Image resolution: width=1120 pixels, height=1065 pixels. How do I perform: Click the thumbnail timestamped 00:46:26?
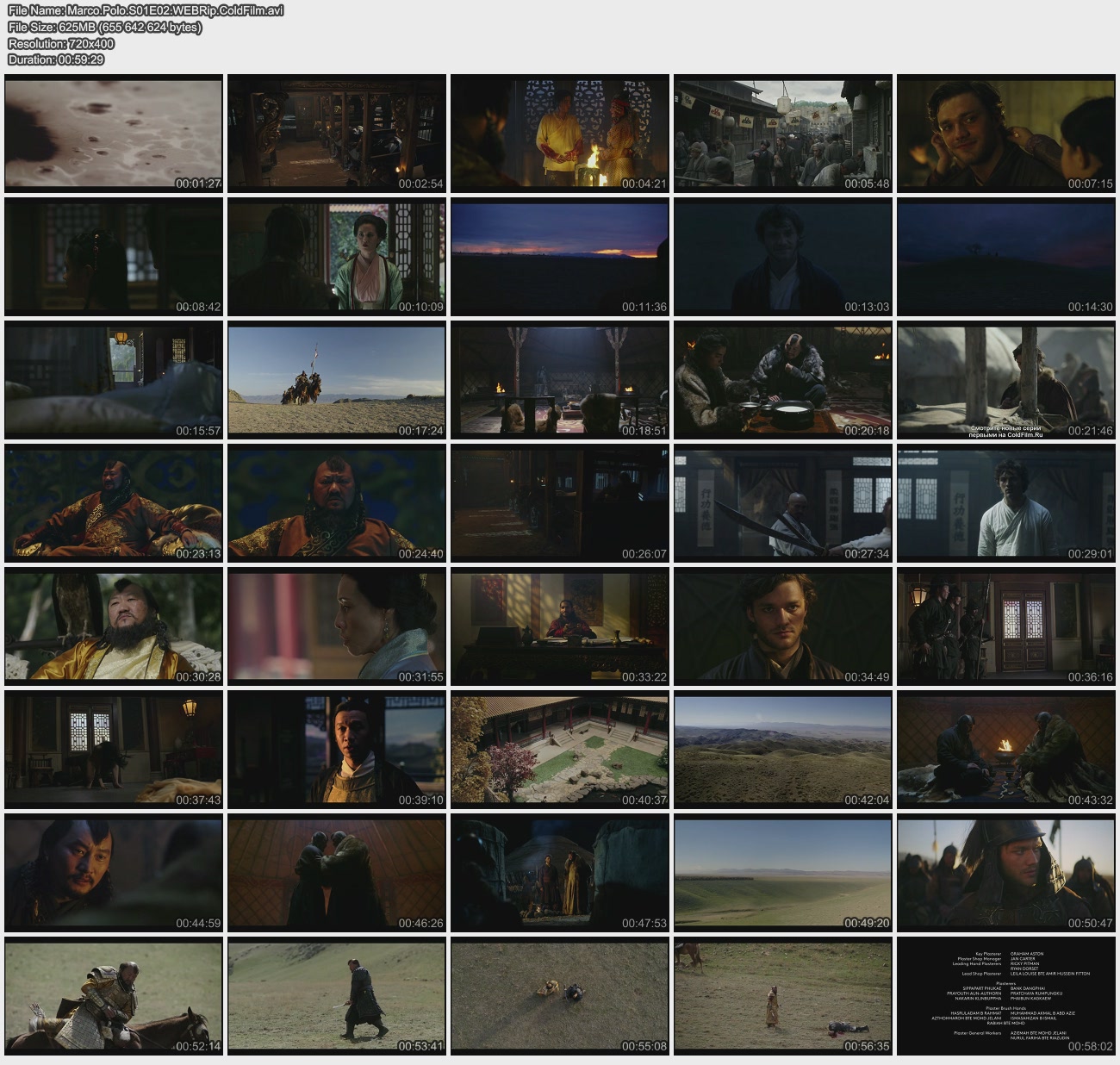pyautogui.click(x=336, y=874)
